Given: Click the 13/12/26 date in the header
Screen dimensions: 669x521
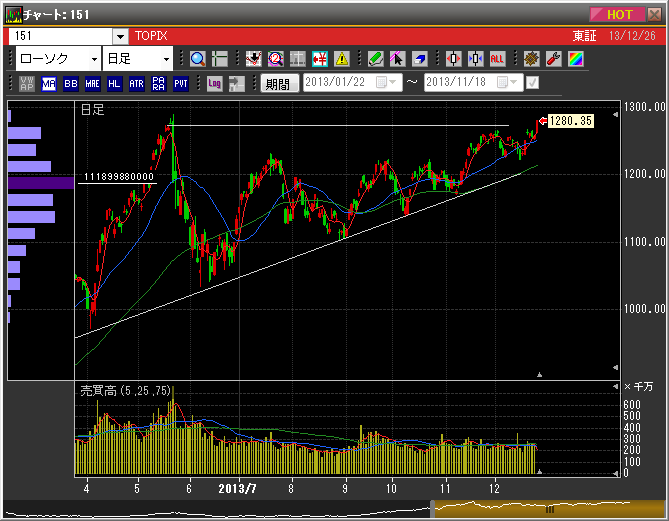Looking at the screenshot, I should click(x=632, y=36).
